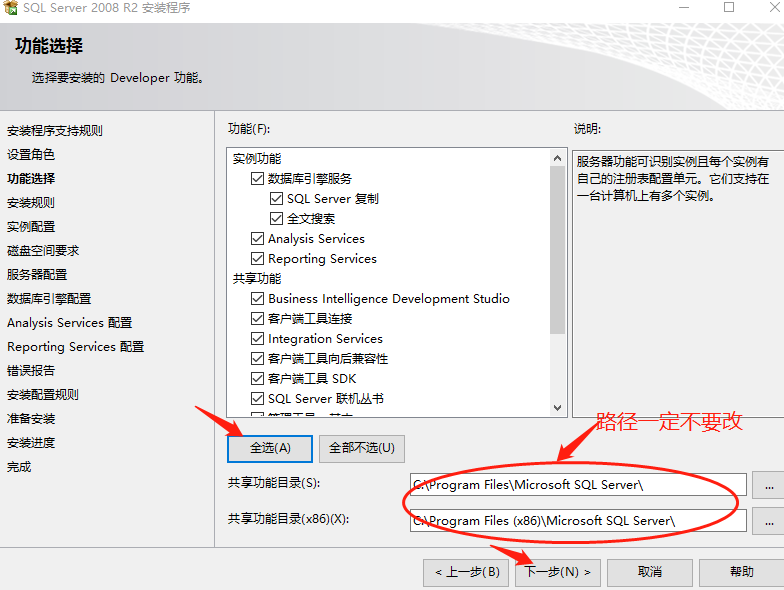Open 帮助 button
Screen dimensions: 784x590
point(742,572)
